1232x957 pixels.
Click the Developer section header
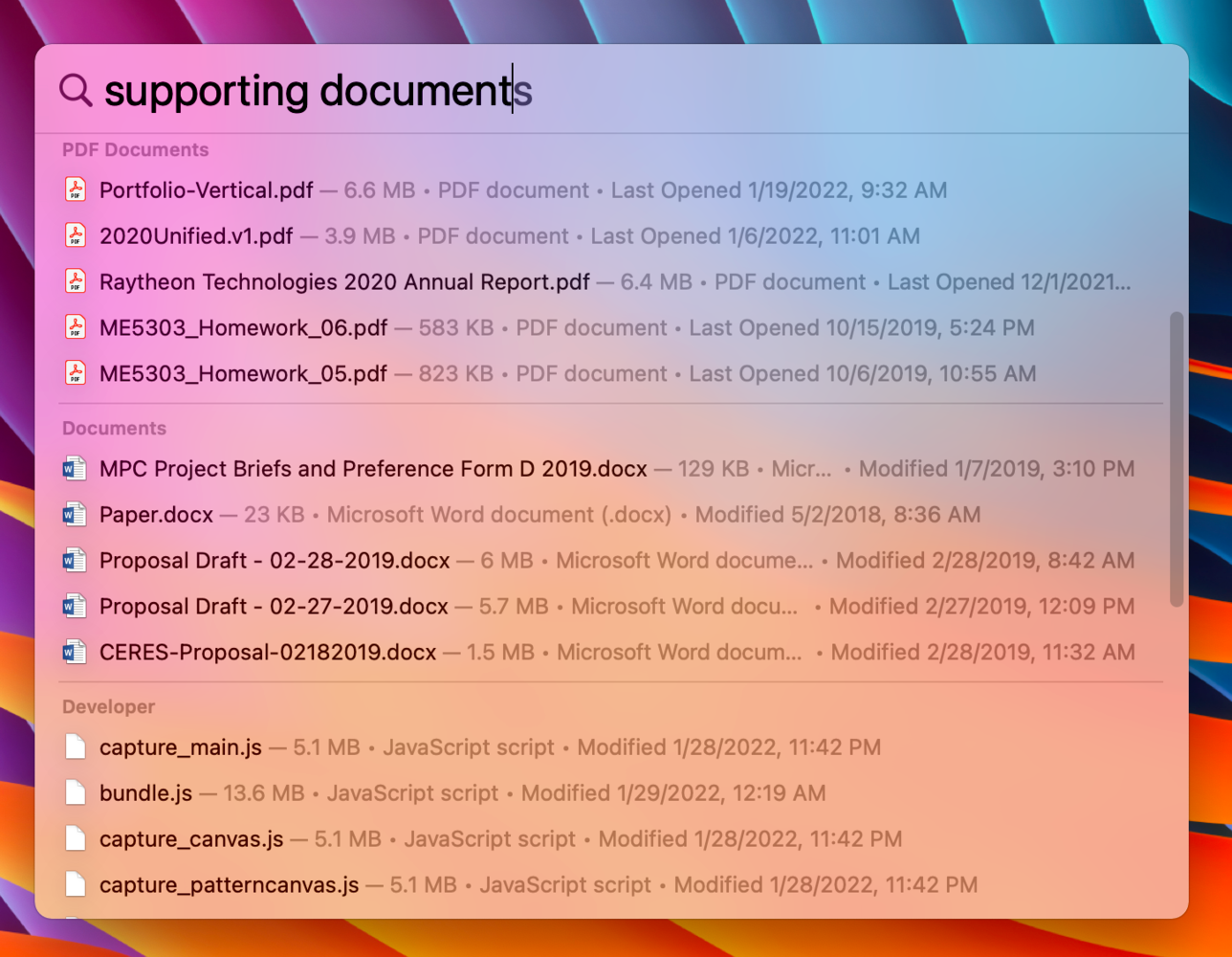108,706
